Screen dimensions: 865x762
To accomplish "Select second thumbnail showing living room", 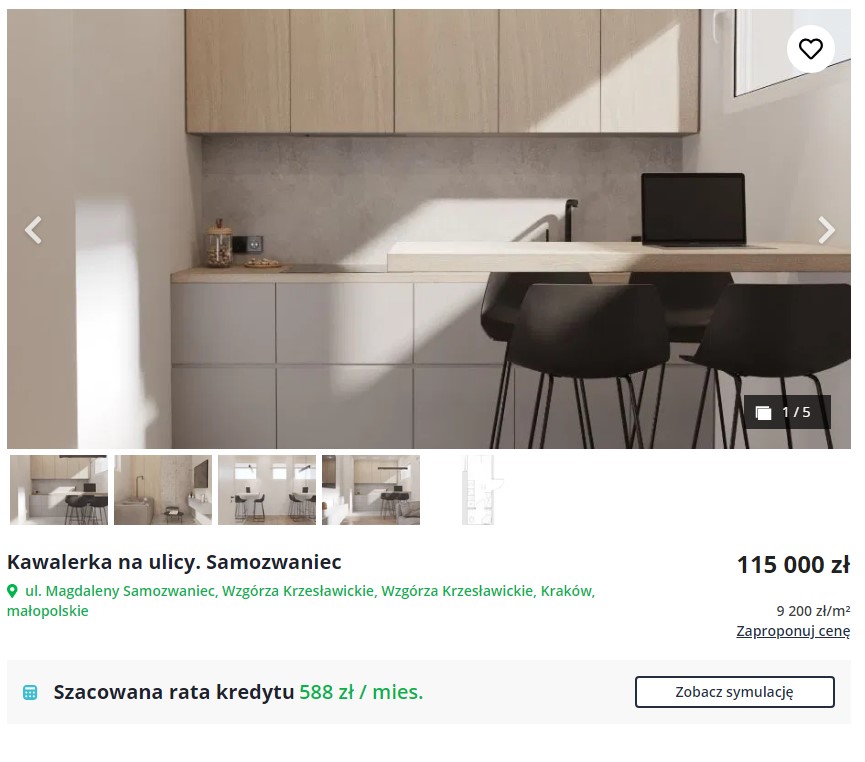I will [163, 489].
